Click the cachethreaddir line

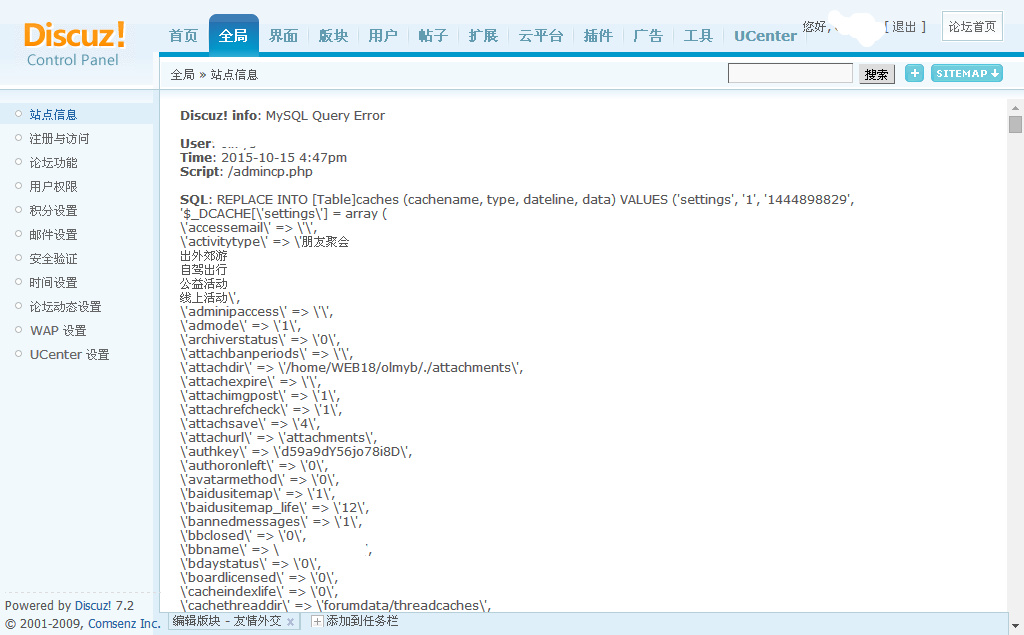pyautogui.click(x=336, y=606)
